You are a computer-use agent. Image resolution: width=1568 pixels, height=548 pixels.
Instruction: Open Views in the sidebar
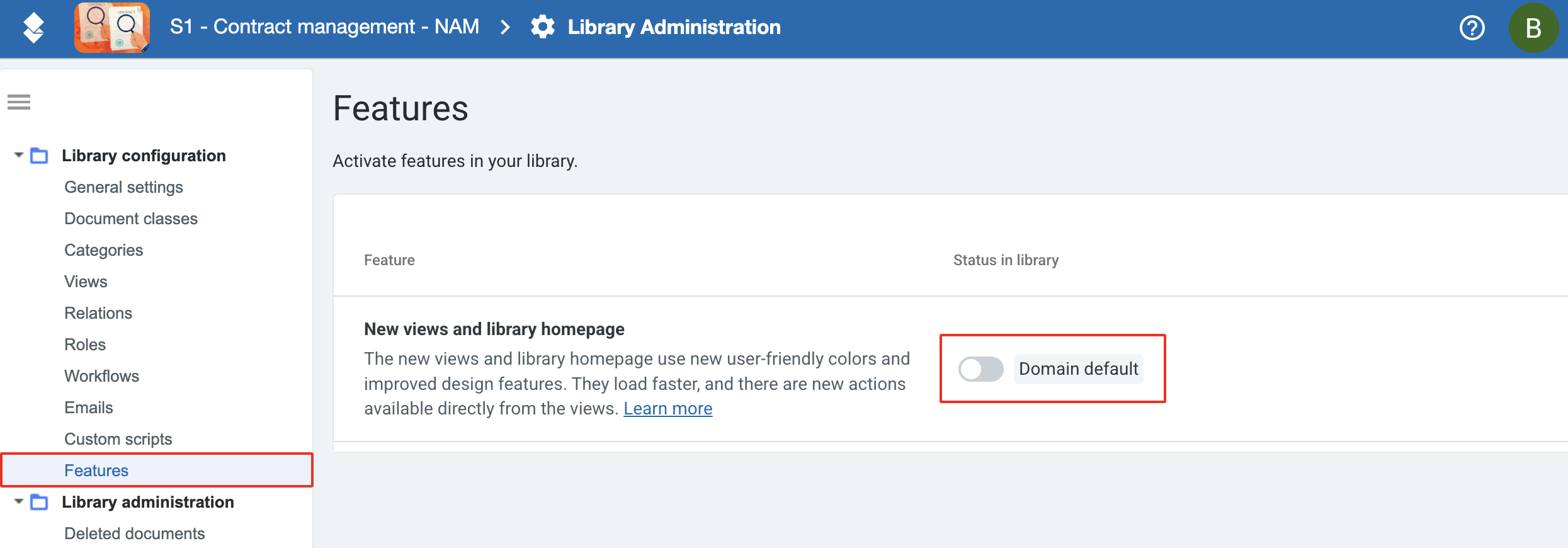click(x=86, y=282)
